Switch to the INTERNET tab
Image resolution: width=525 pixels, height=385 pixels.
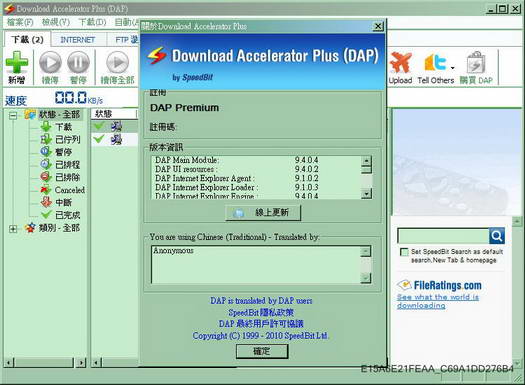coord(78,40)
